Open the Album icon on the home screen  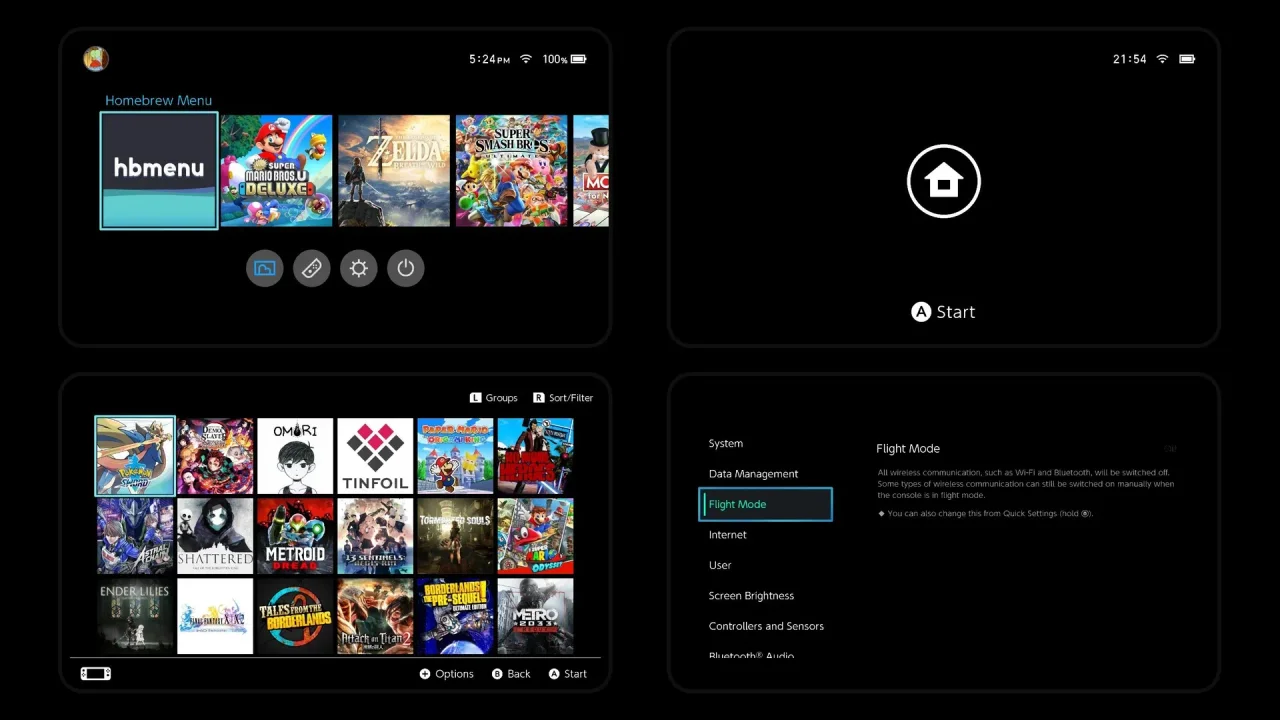point(265,268)
